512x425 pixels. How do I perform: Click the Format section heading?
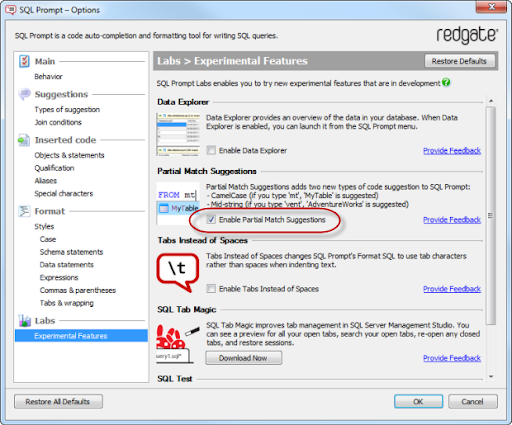click(x=50, y=211)
